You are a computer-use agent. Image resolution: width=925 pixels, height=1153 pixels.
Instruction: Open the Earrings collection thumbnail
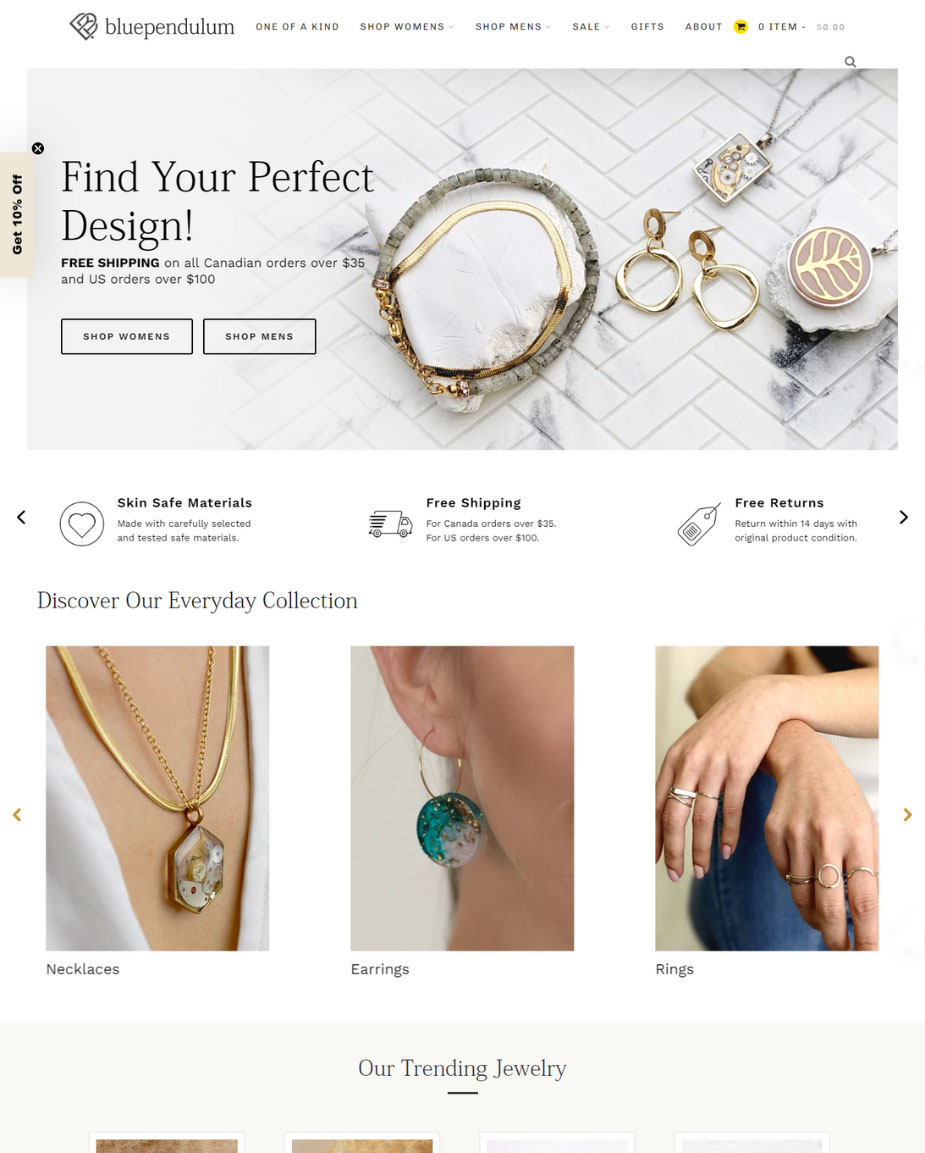(462, 798)
